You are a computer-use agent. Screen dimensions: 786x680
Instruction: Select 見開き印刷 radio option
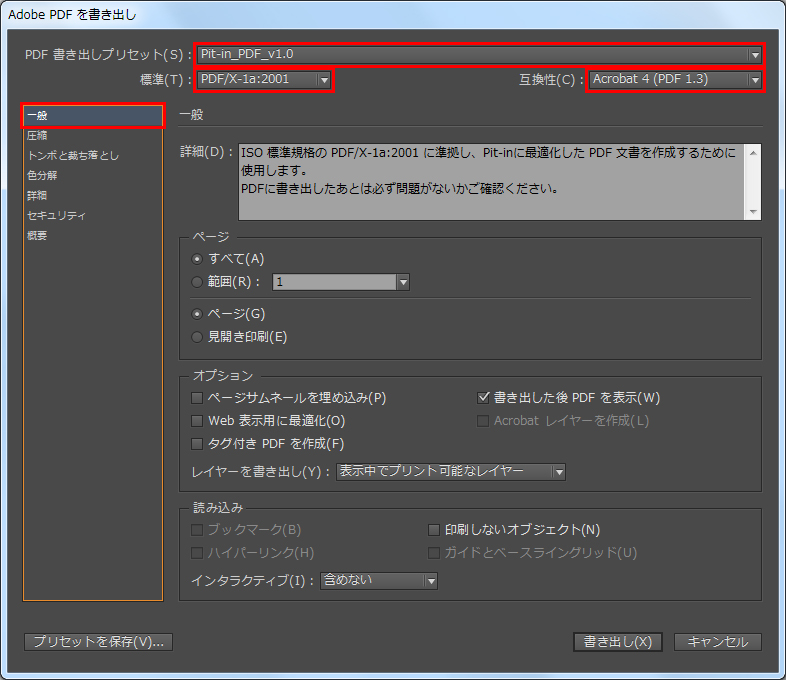[x=197, y=337]
